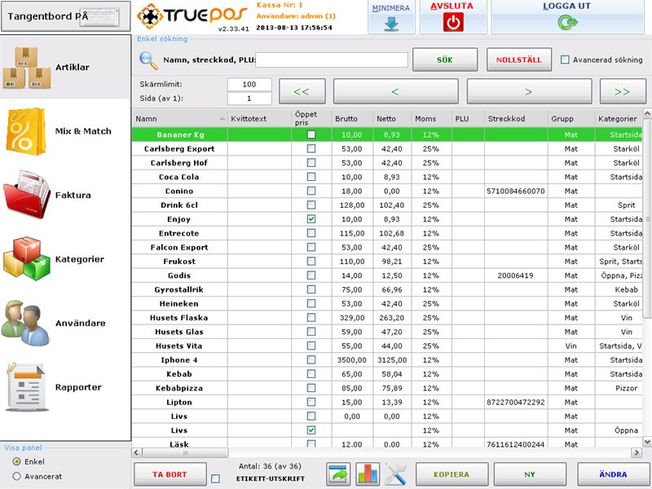This screenshot has height=489, width=652.
Task: Click the magnifying glass search icon
Action: point(148,61)
